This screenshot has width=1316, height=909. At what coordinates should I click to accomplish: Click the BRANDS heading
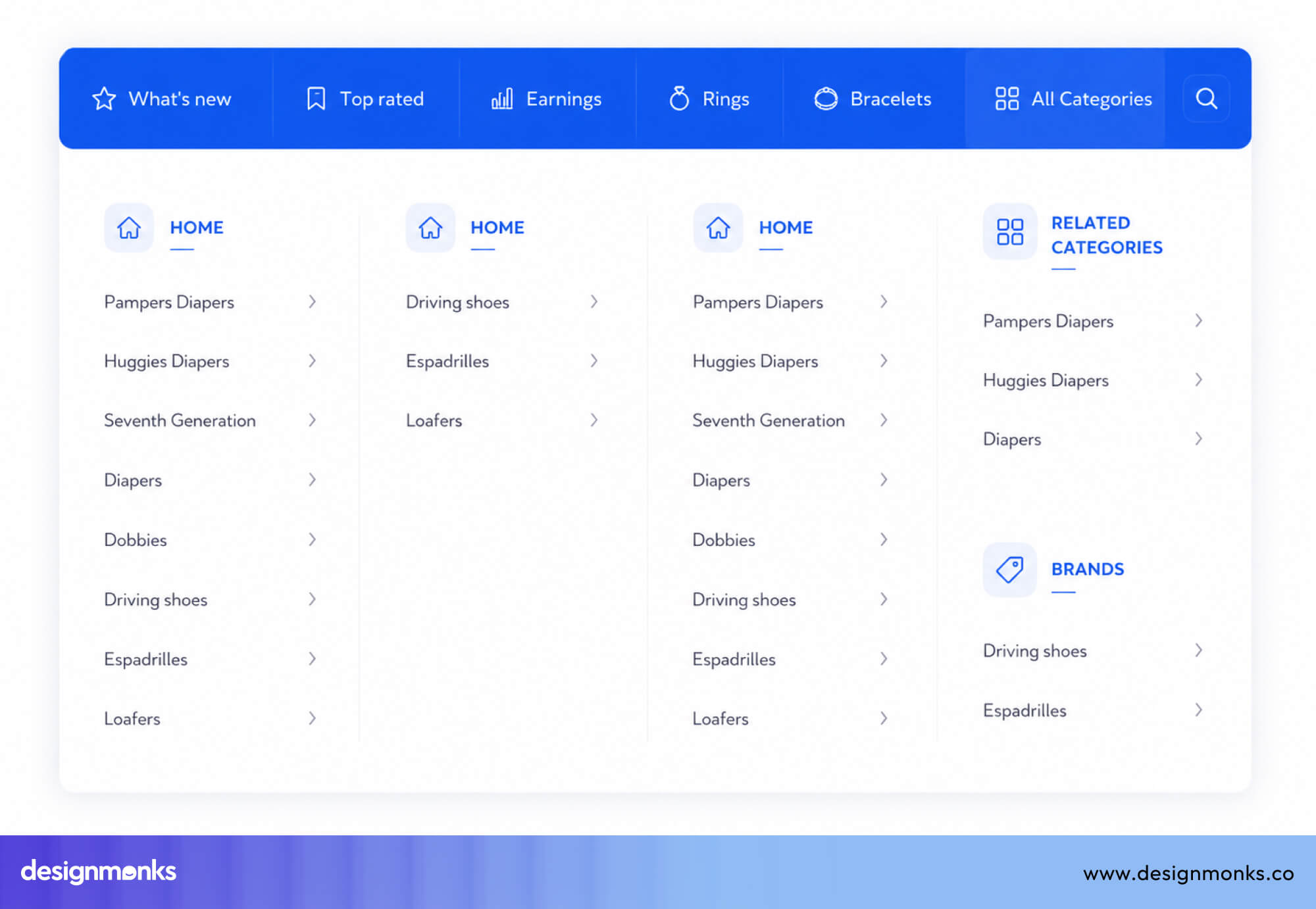[1088, 569]
